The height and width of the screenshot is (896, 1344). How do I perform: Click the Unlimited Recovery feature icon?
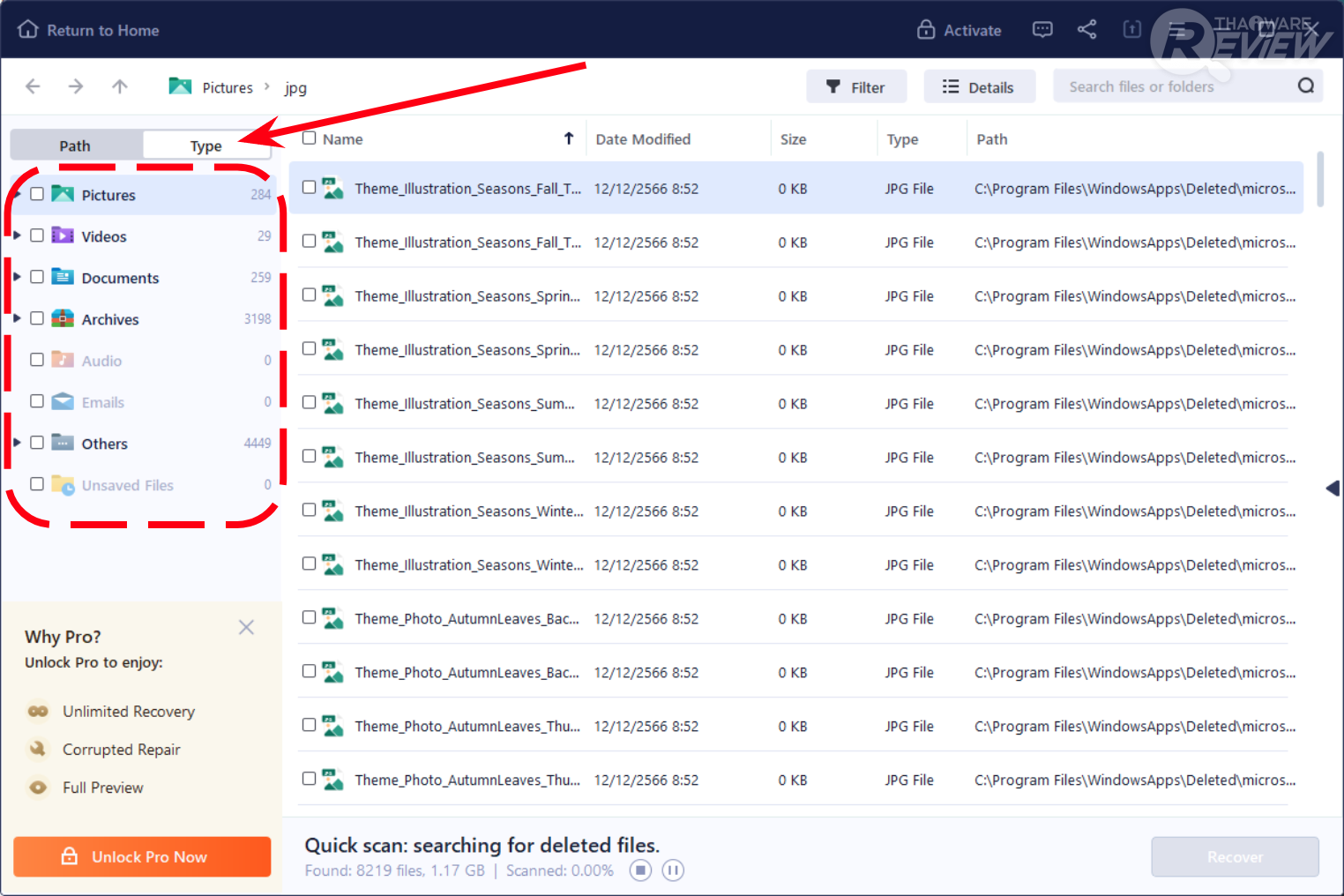tap(38, 711)
